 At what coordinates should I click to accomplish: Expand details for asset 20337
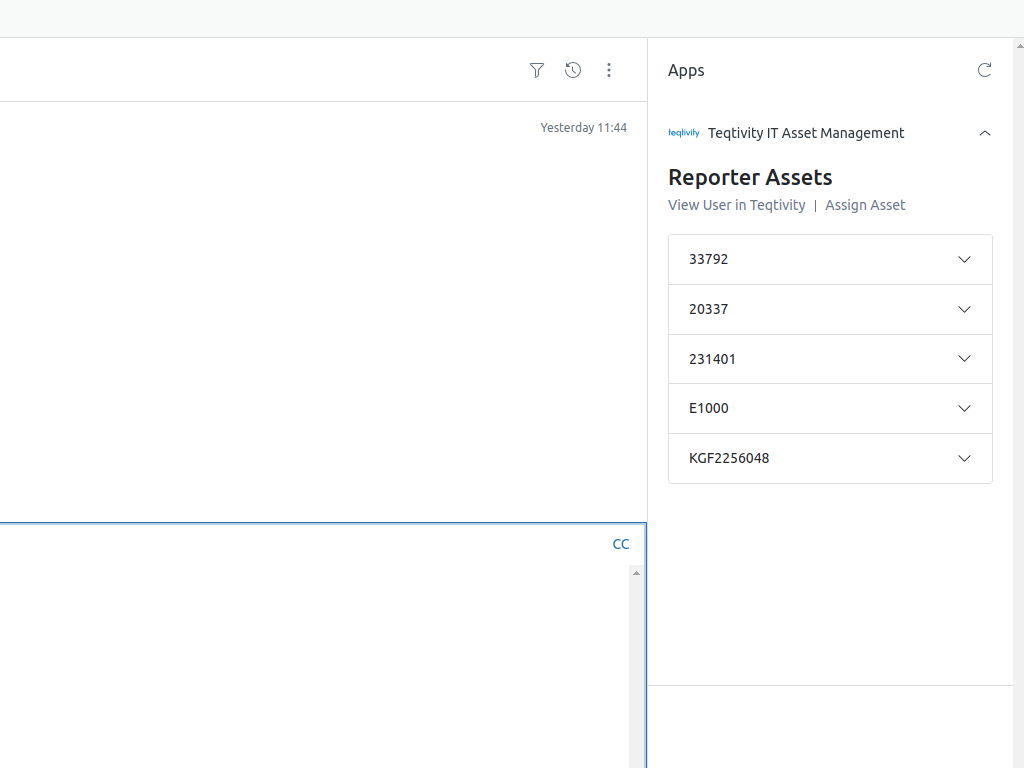click(x=964, y=309)
